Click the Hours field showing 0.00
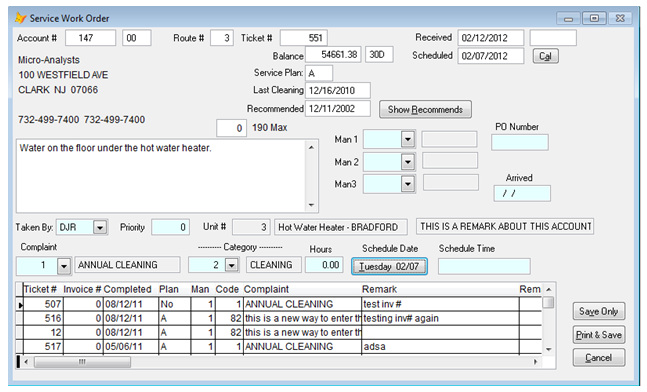Screen dimensions: 647x392 click(324, 265)
